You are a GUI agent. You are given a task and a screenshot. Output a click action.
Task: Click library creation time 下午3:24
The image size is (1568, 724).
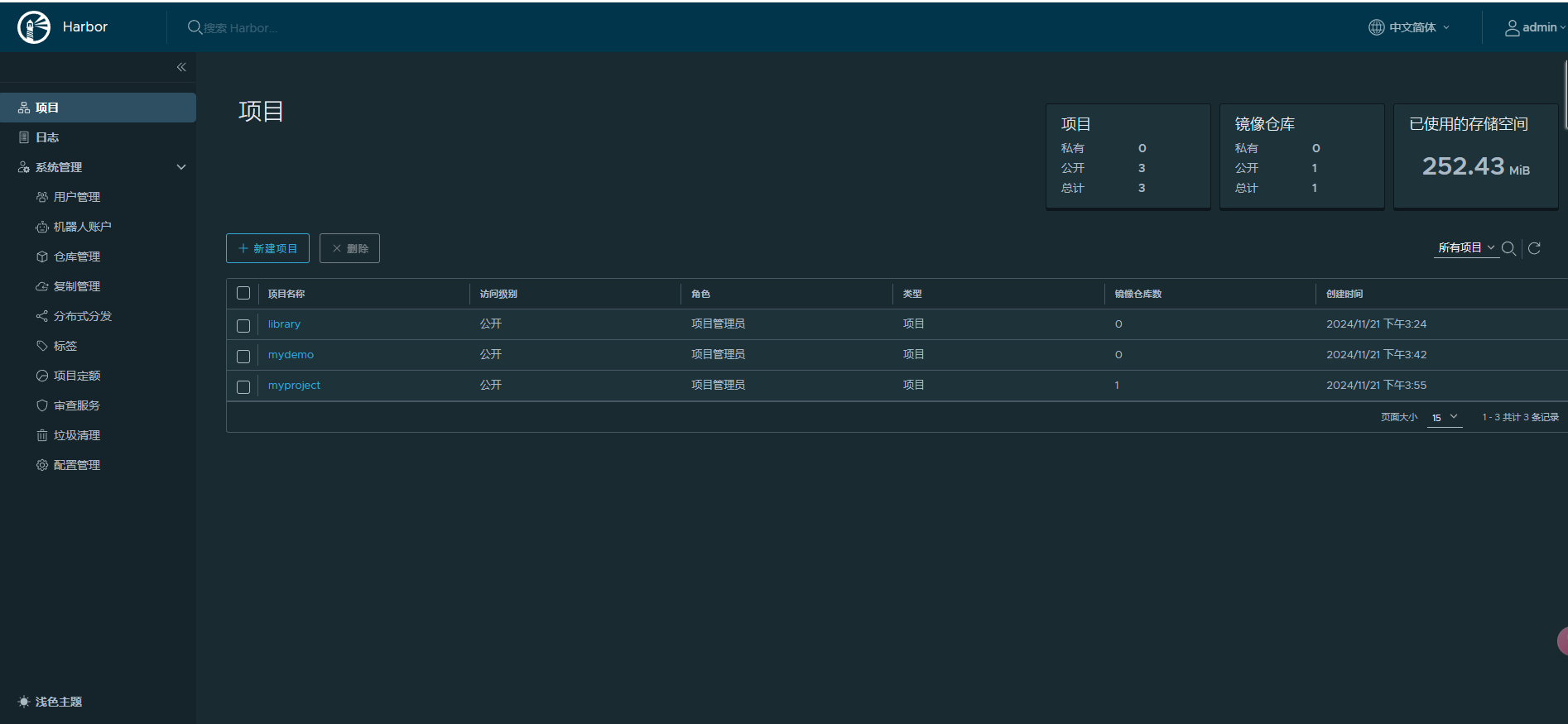coord(1377,324)
